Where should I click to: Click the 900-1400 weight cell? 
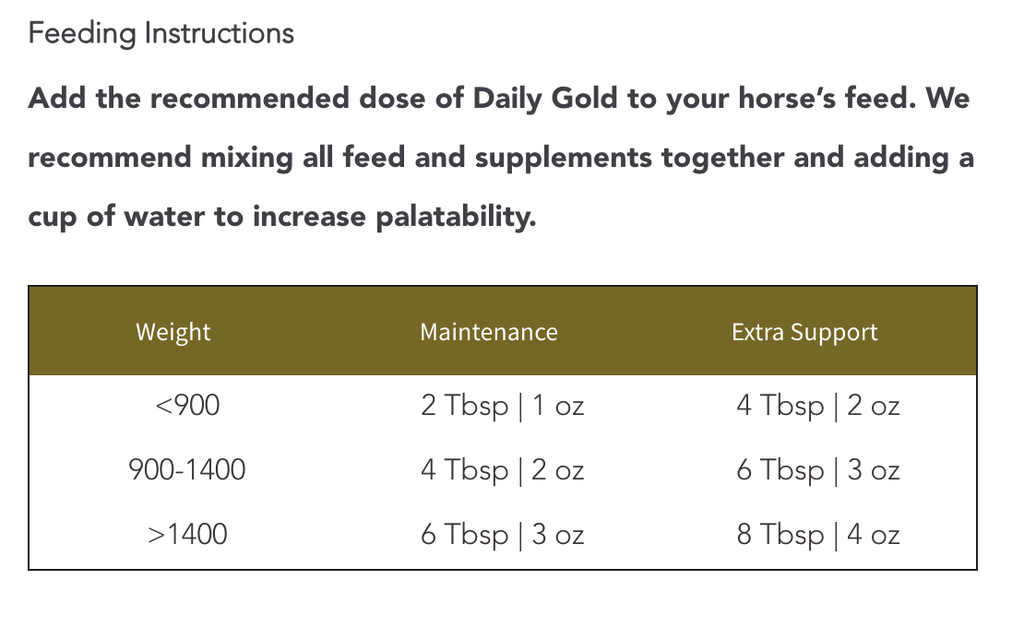[187, 470]
